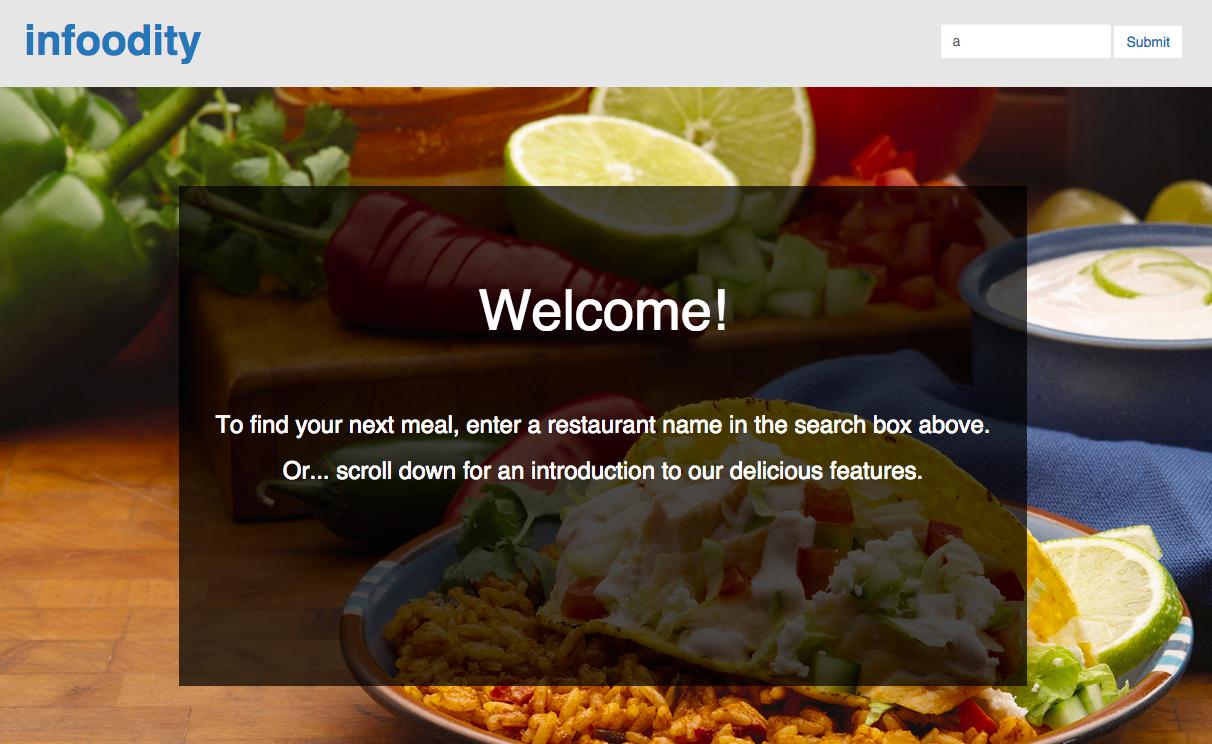Screen dimensions: 1212x744
Task: Click the Submit button beside the search box
Action: coord(1148,42)
